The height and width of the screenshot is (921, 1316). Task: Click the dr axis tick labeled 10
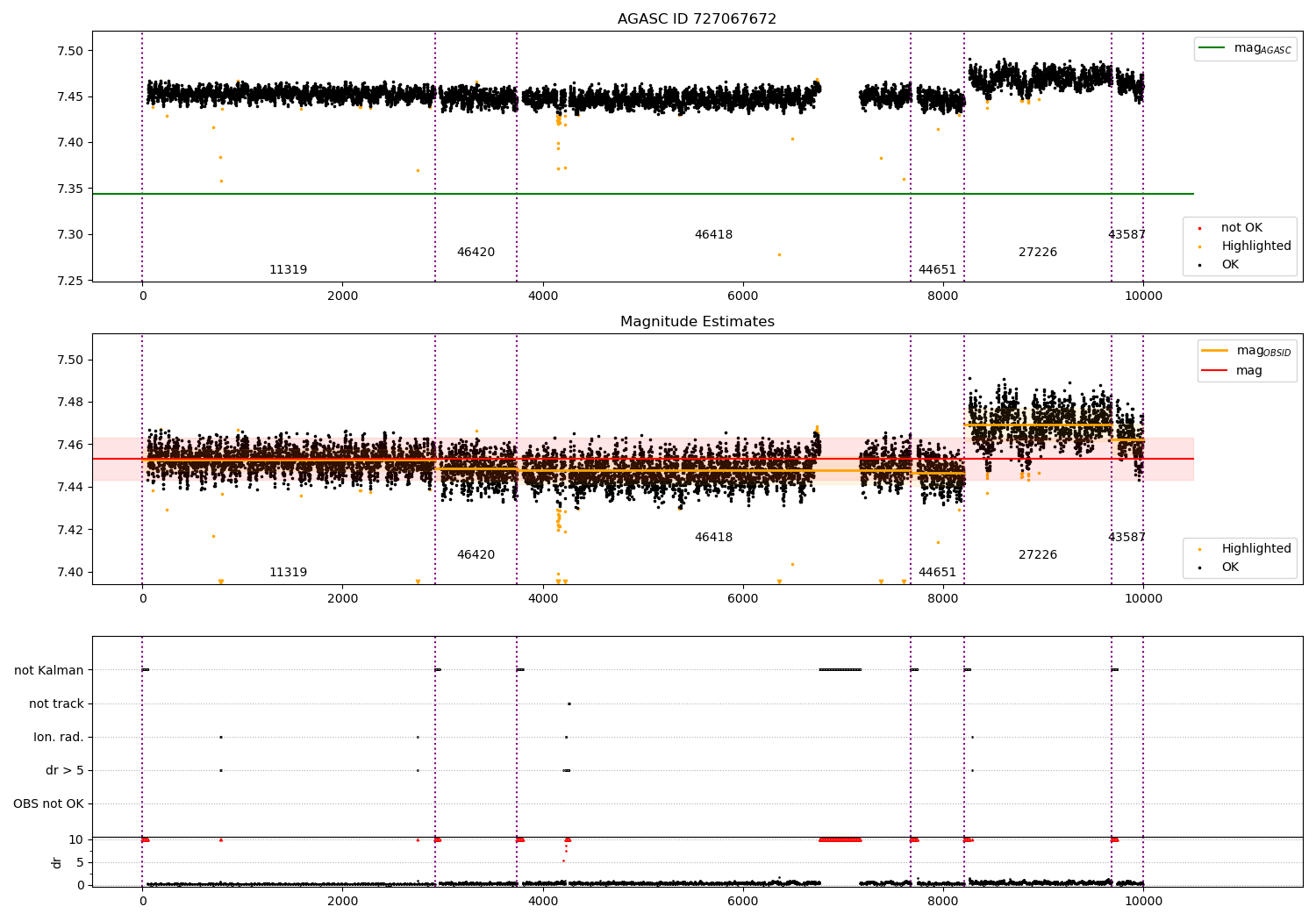(76, 839)
